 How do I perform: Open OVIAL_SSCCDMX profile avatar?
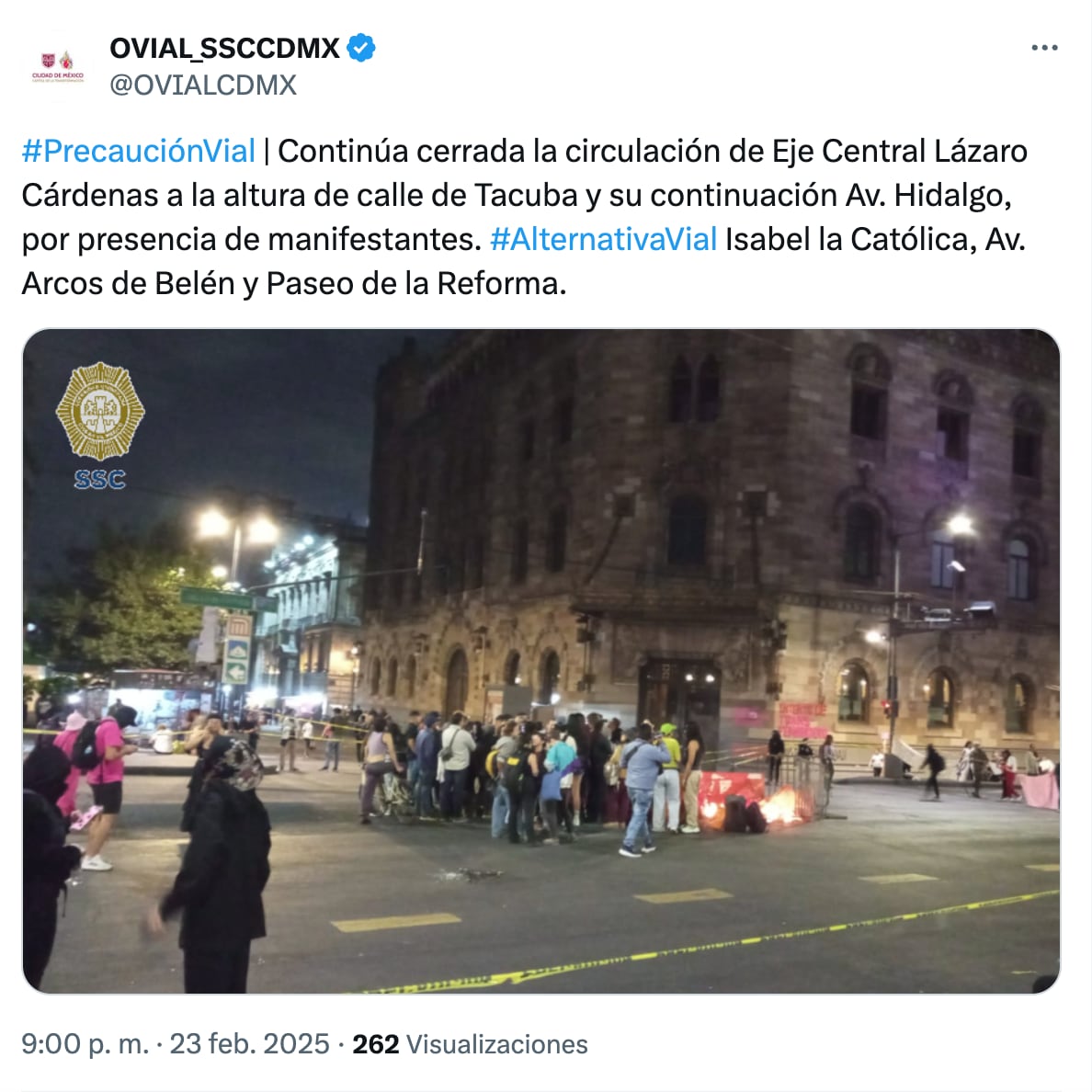58,66
